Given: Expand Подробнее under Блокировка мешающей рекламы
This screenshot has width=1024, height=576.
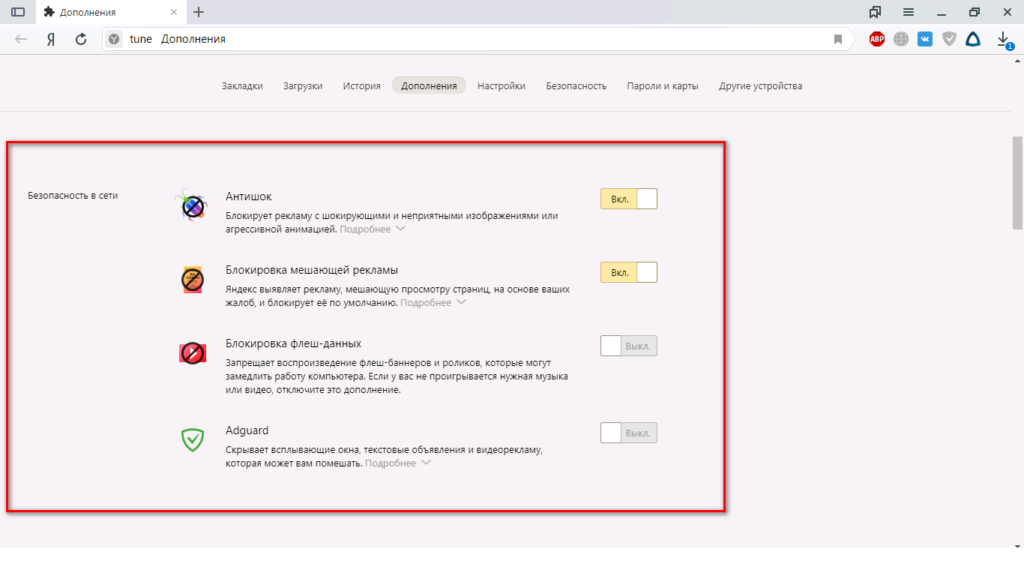Looking at the screenshot, I should click(433, 302).
